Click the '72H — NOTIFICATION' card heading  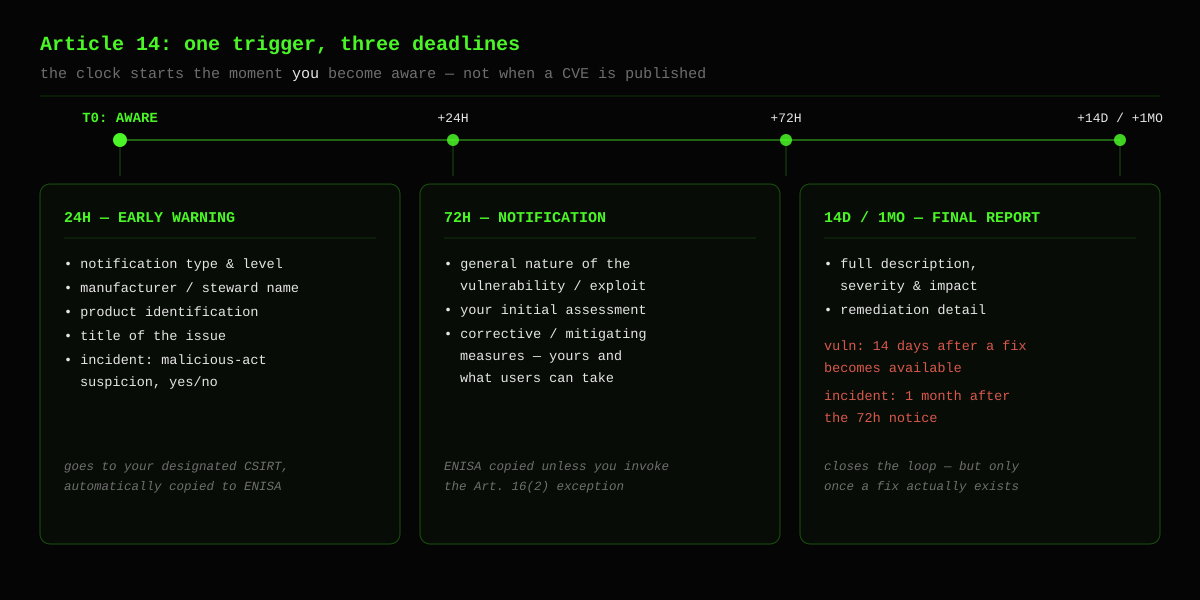(525, 218)
